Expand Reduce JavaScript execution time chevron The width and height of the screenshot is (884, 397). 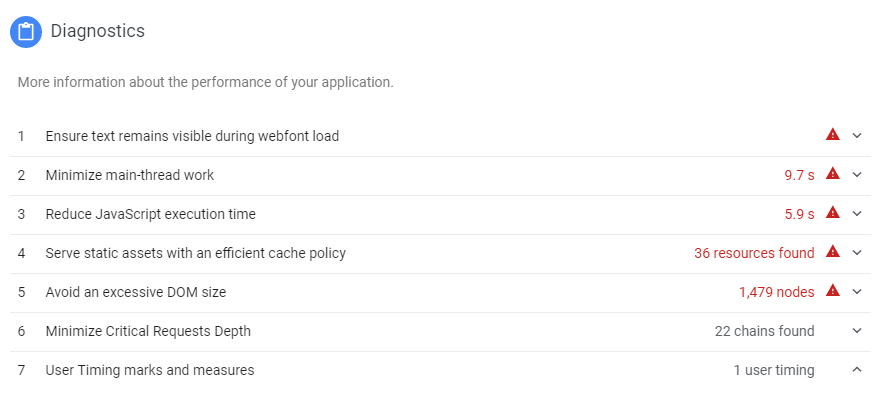(x=858, y=213)
